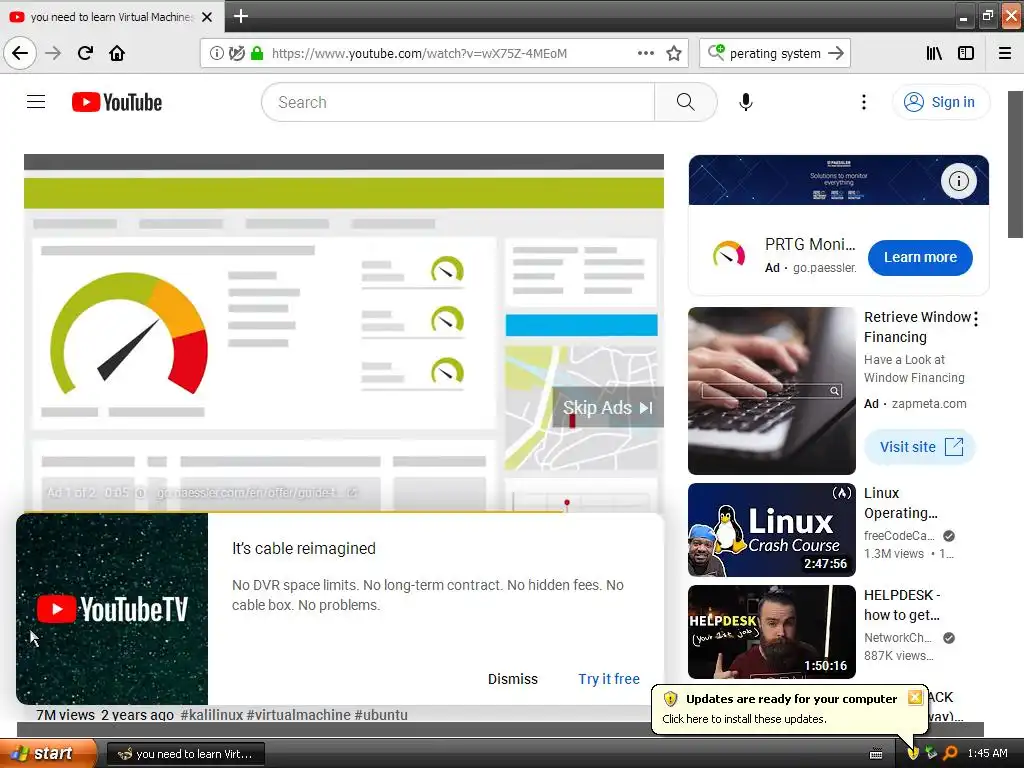The width and height of the screenshot is (1024, 768).
Task: Open YouTube settings three-dot menu
Action: (x=863, y=102)
